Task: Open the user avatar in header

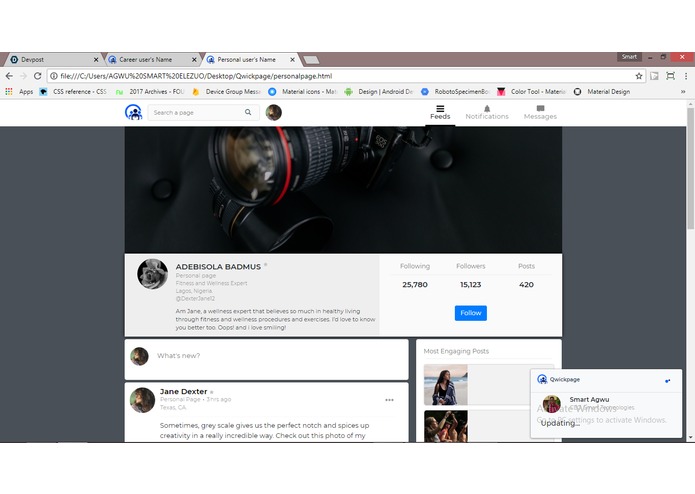Action: coord(273,113)
